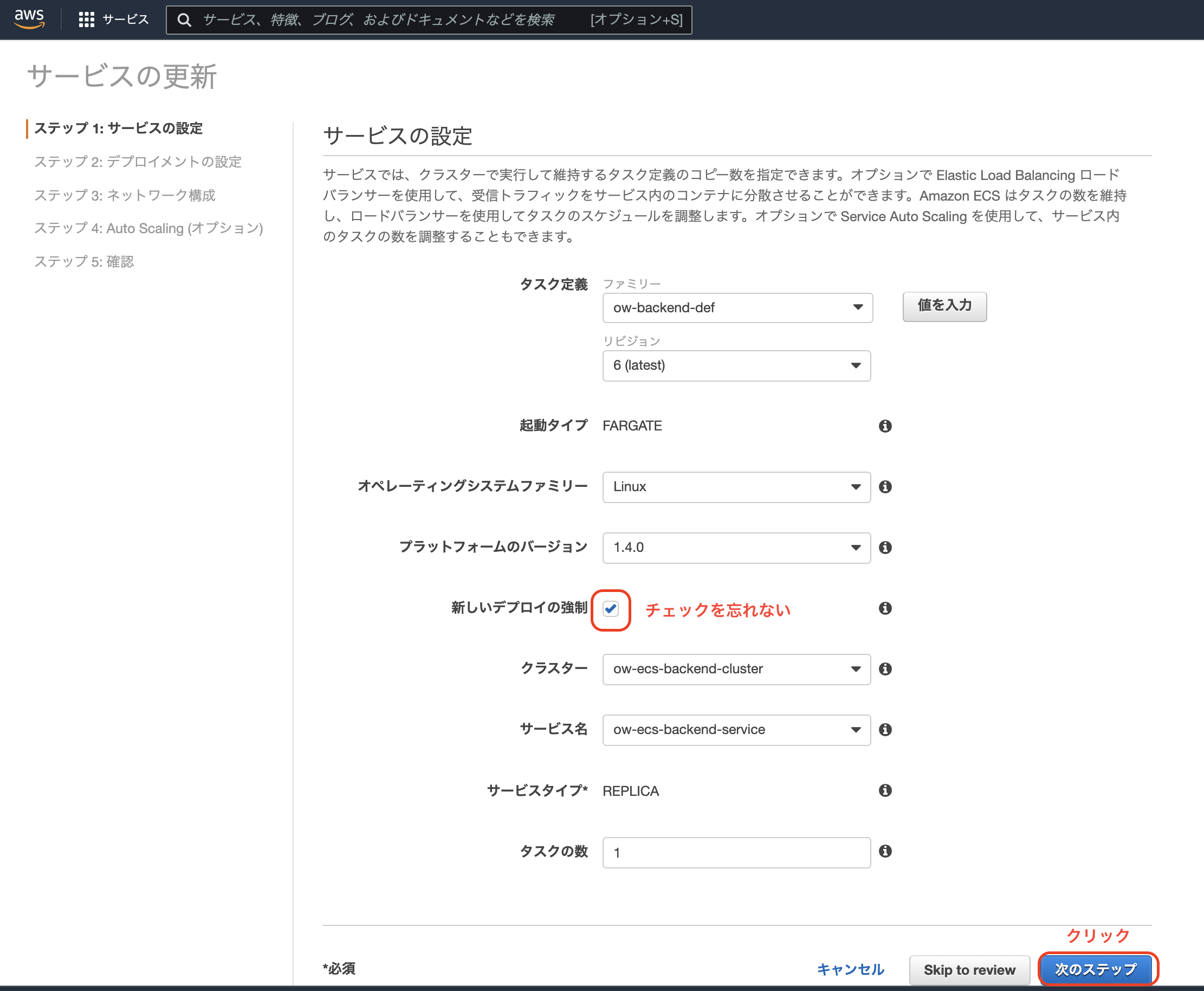Click Skip to review
The image size is (1204, 991).
(969, 969)
